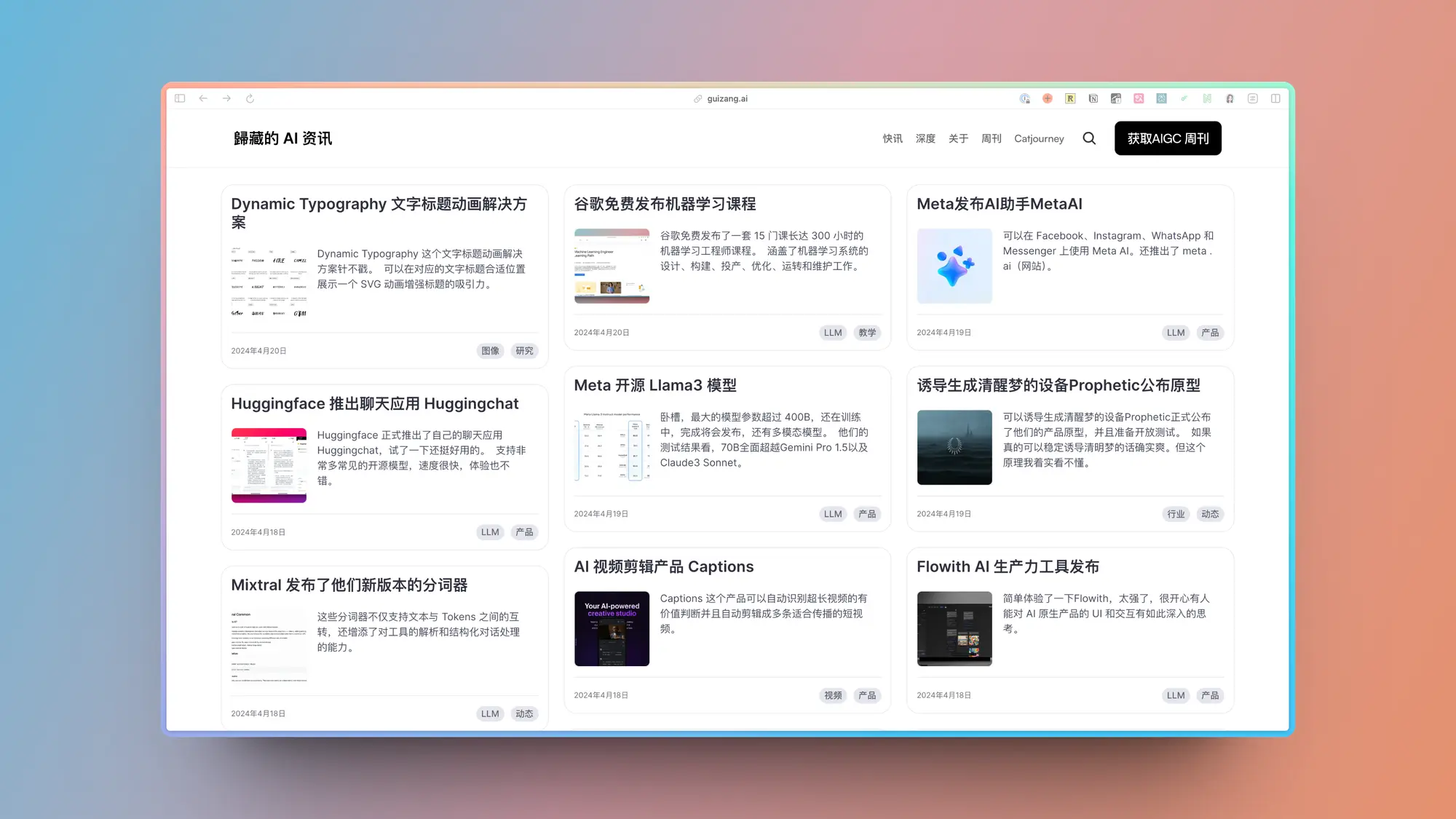Screen dimensions: 1456x819
Task: Toggle the browser sidebar icon
Action: pos(180,98)
